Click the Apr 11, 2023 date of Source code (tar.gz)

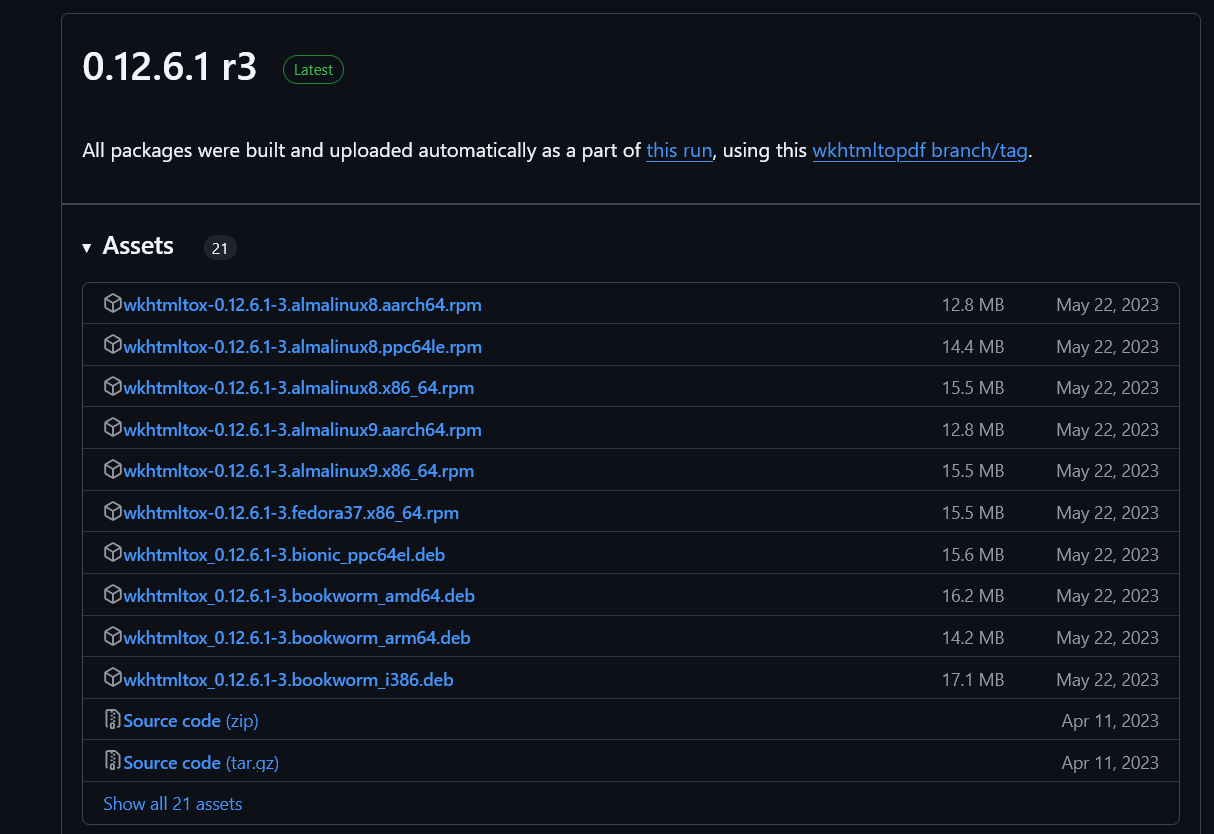pos(1111,763)
